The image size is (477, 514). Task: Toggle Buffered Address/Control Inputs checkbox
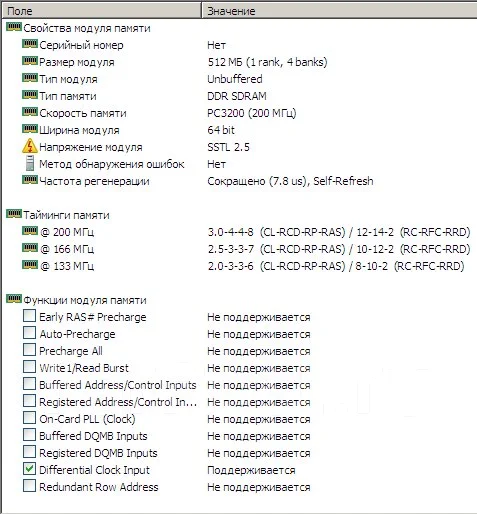[29, 384]
